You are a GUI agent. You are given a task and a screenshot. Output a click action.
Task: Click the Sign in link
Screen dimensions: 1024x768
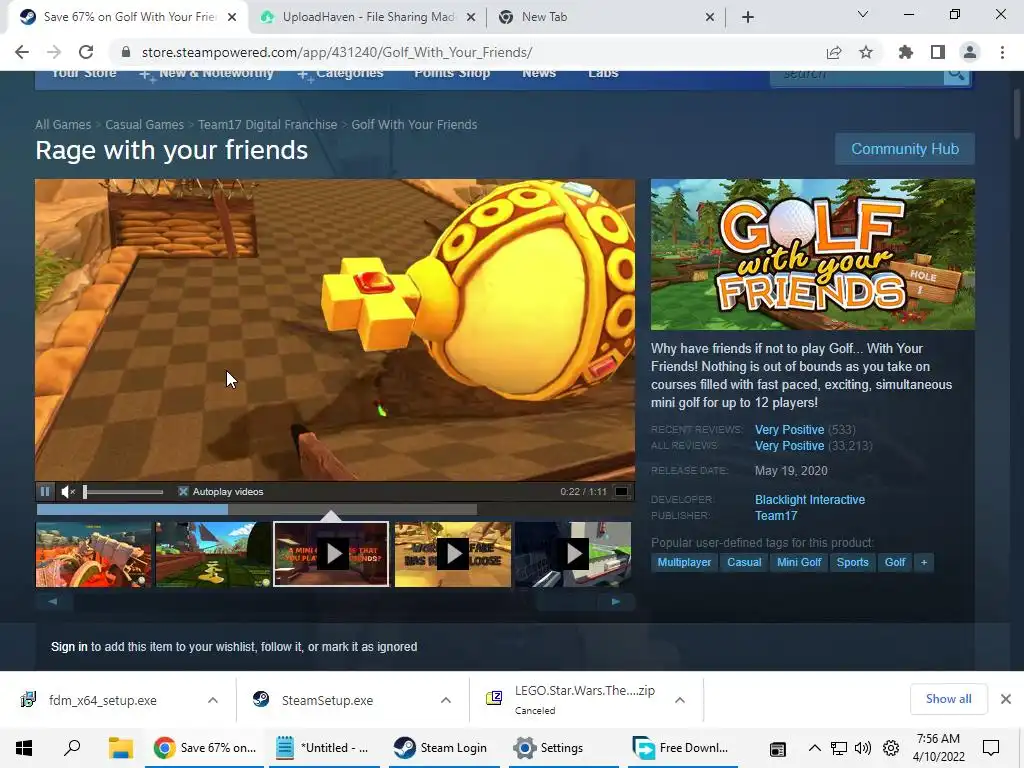coord(69,647)
